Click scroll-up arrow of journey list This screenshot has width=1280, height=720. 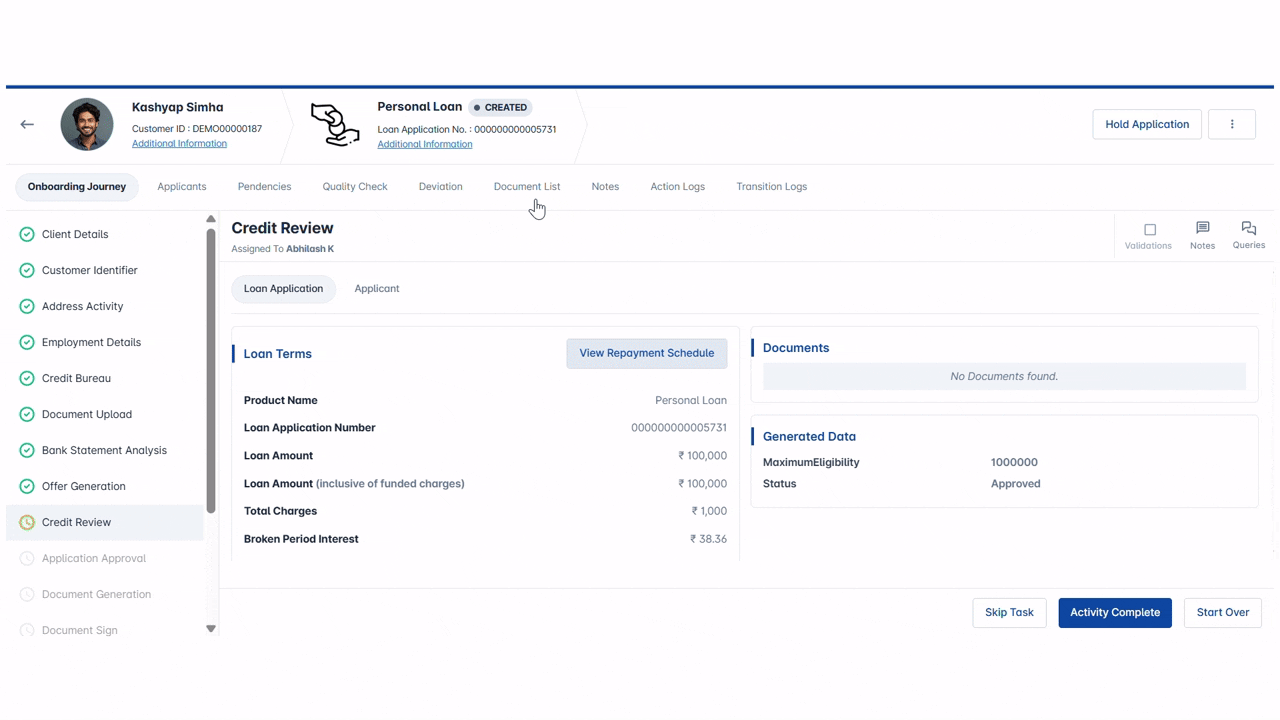coord(211,219)
